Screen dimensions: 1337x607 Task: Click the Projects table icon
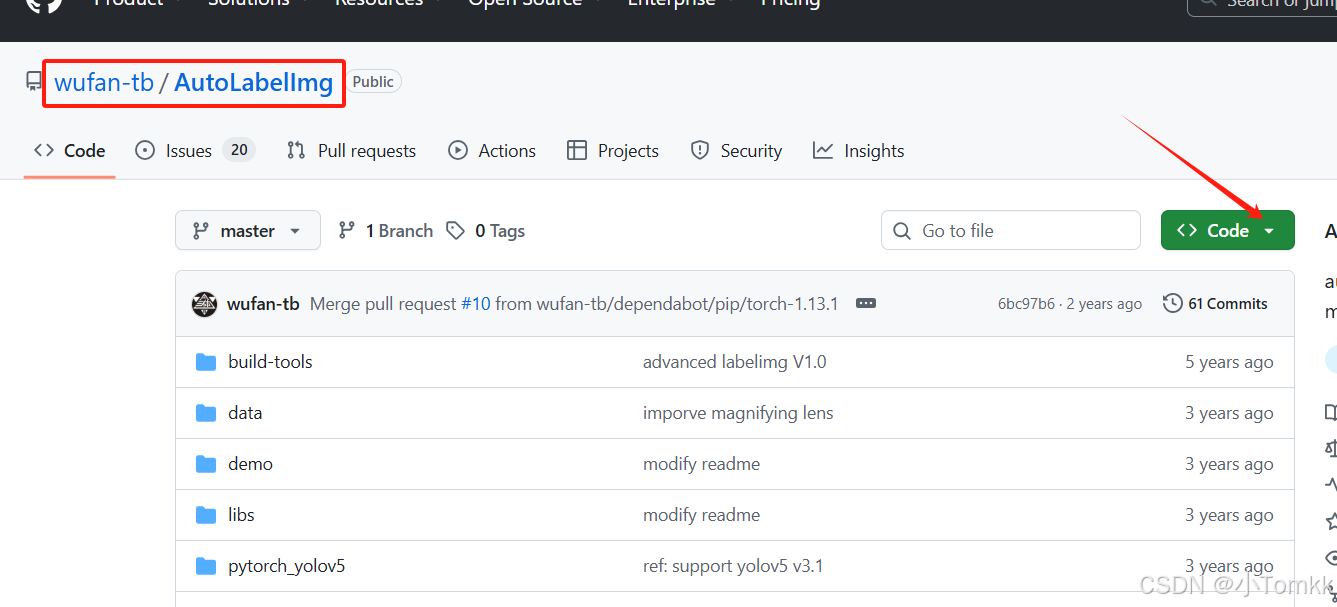577,151
